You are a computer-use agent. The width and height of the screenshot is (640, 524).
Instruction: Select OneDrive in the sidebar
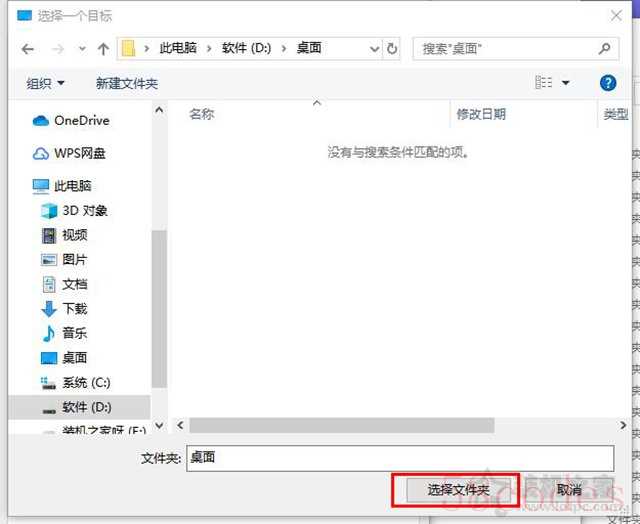point(81,121)
